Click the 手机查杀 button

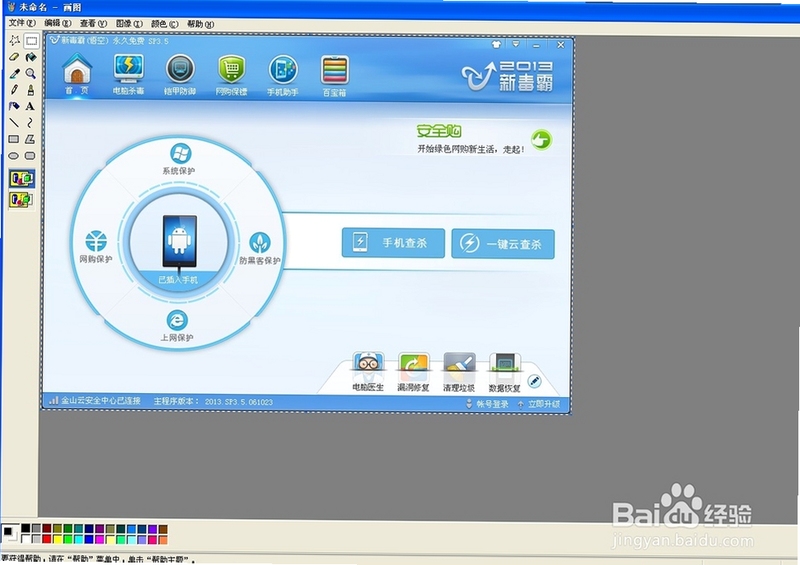[x=393, y=243]
